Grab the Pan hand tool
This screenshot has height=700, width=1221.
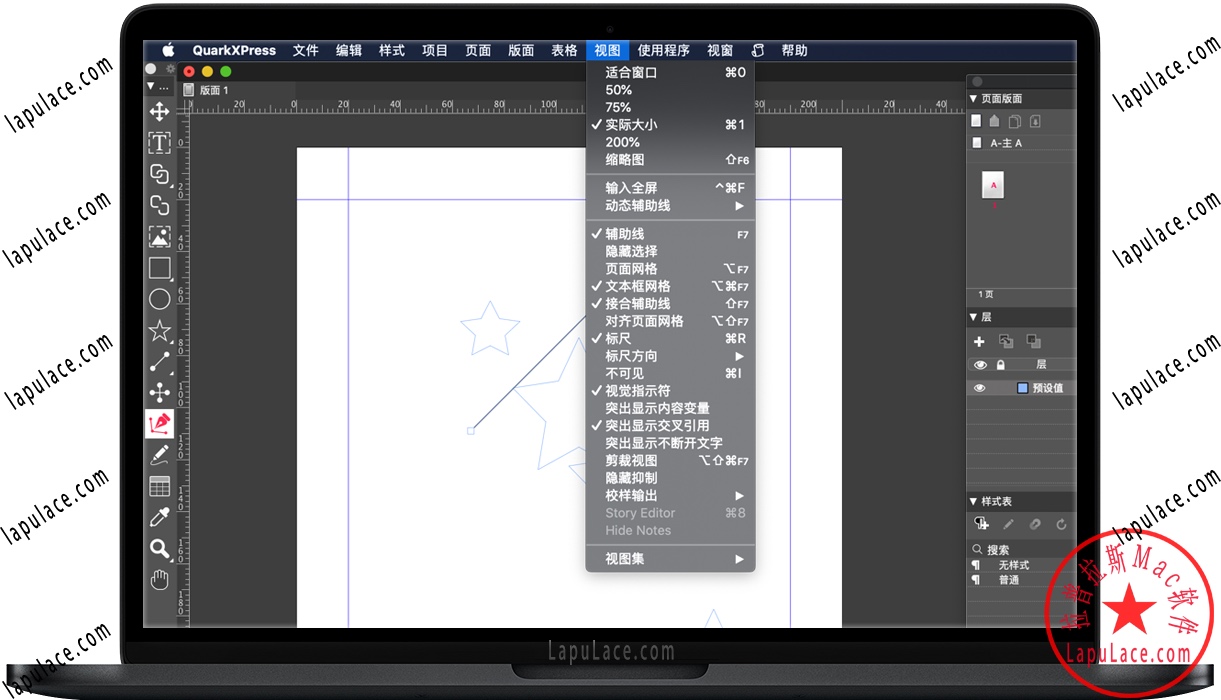point(159,579)
